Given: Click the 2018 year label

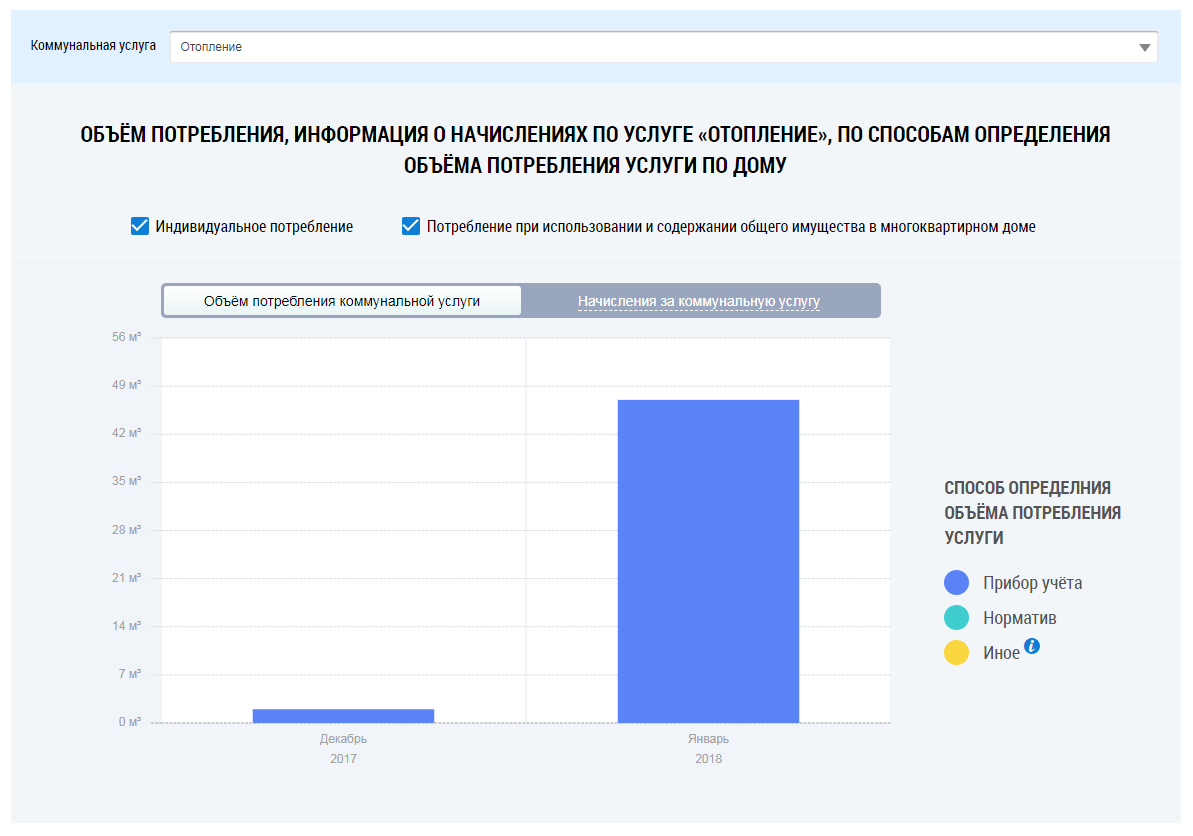Looking at the screenshot, I should [708, 758].
